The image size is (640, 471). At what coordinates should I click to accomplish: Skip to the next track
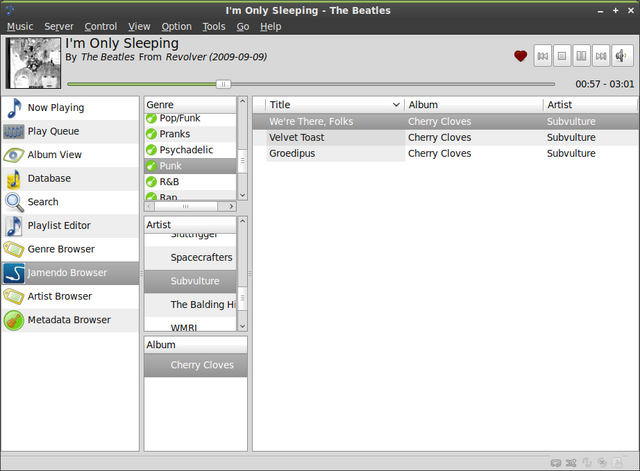point(601,56)
